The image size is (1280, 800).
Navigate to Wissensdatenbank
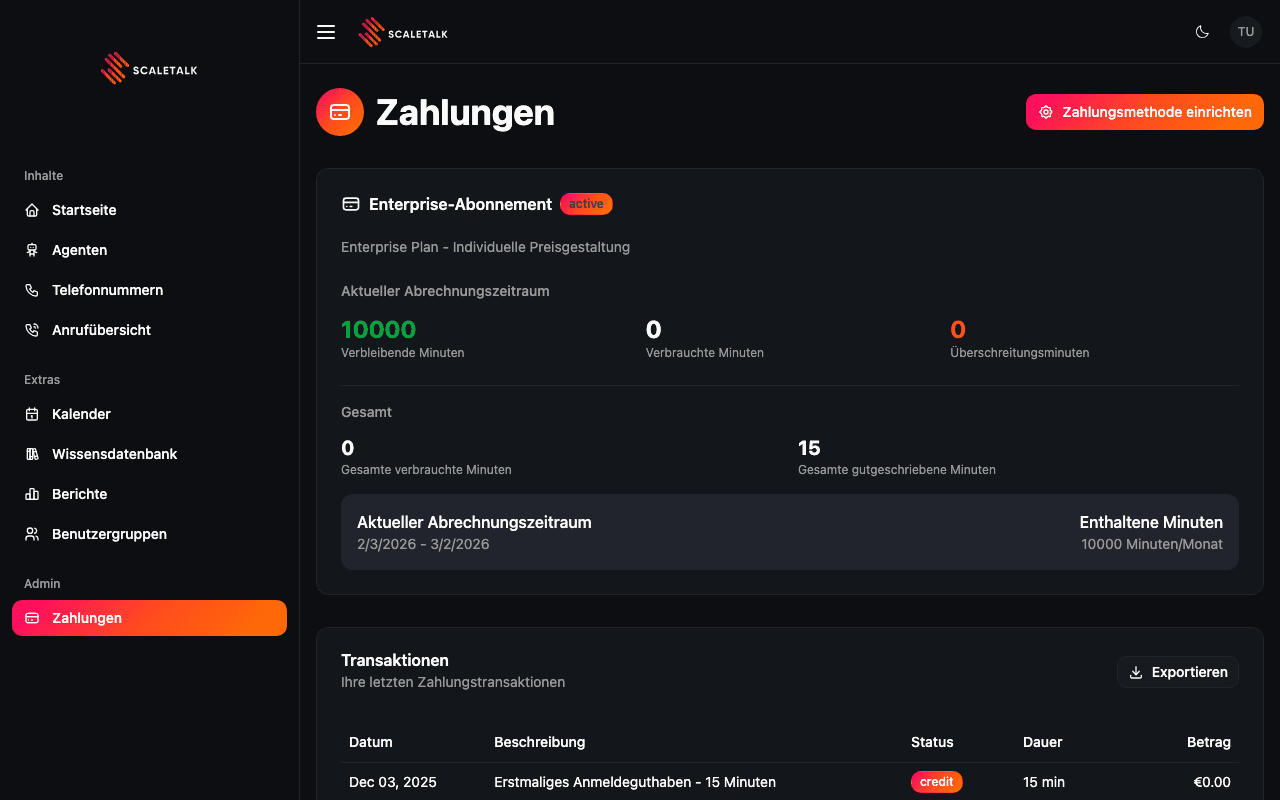click(149, 454)
